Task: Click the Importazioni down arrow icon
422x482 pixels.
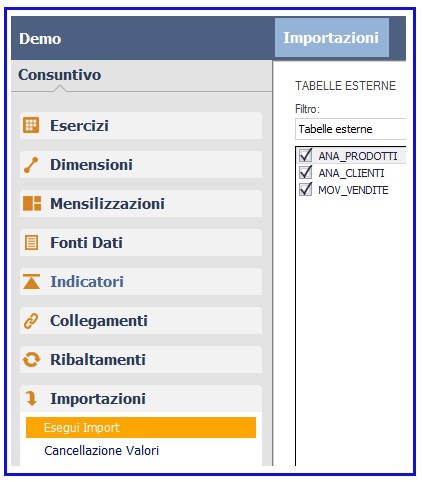Action: [31, 398]
